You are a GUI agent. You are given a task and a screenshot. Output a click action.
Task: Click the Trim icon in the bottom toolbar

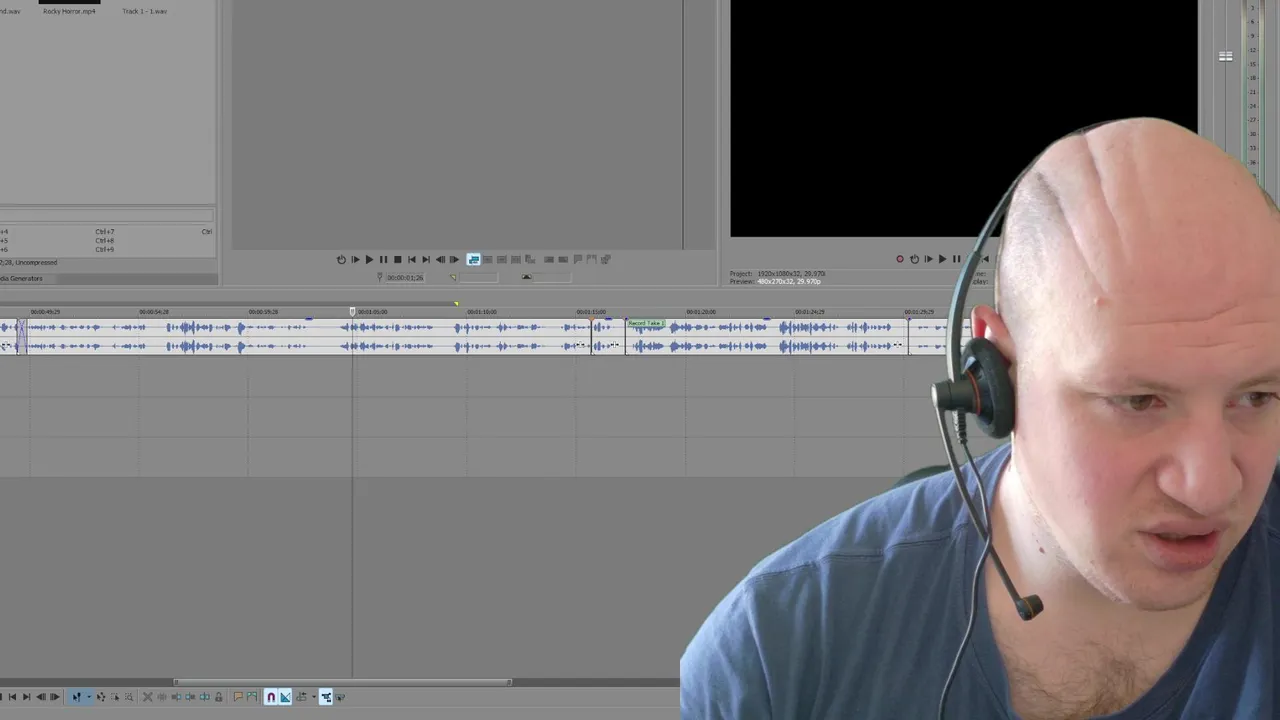(162, 697)
